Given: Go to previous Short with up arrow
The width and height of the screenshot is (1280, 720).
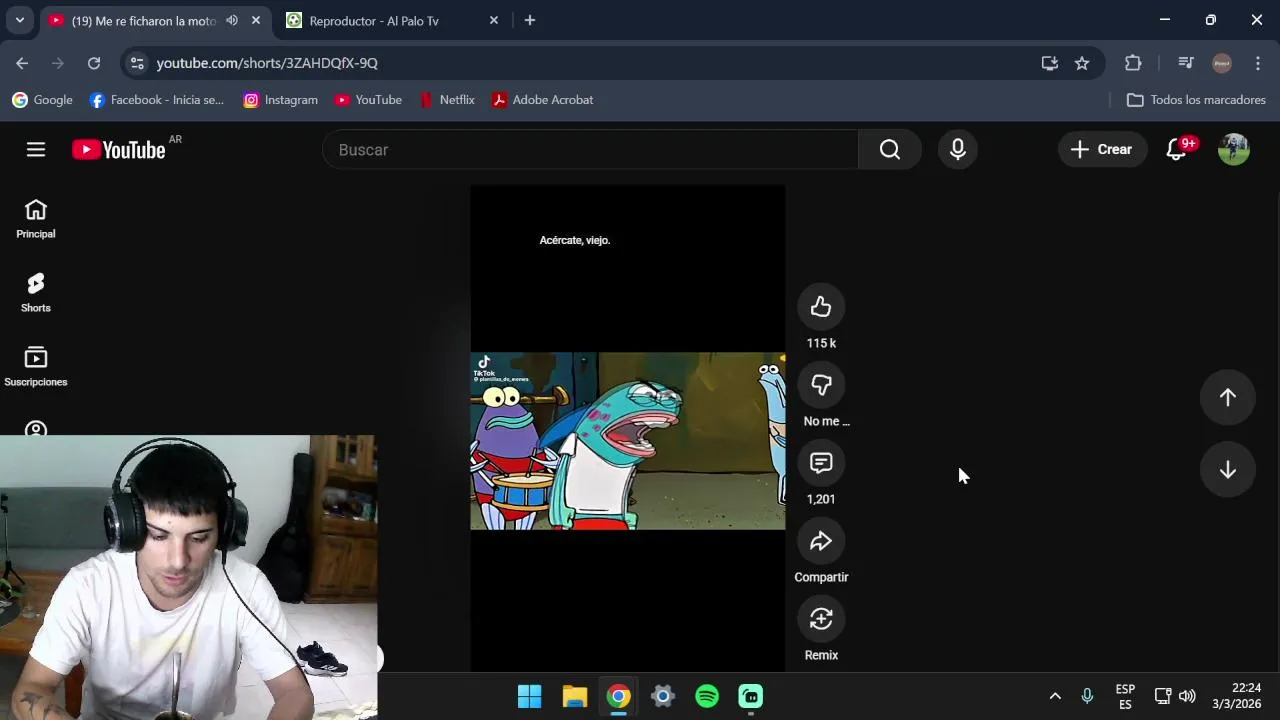Looking at the screenshot, I should [x=1228, y=397].
